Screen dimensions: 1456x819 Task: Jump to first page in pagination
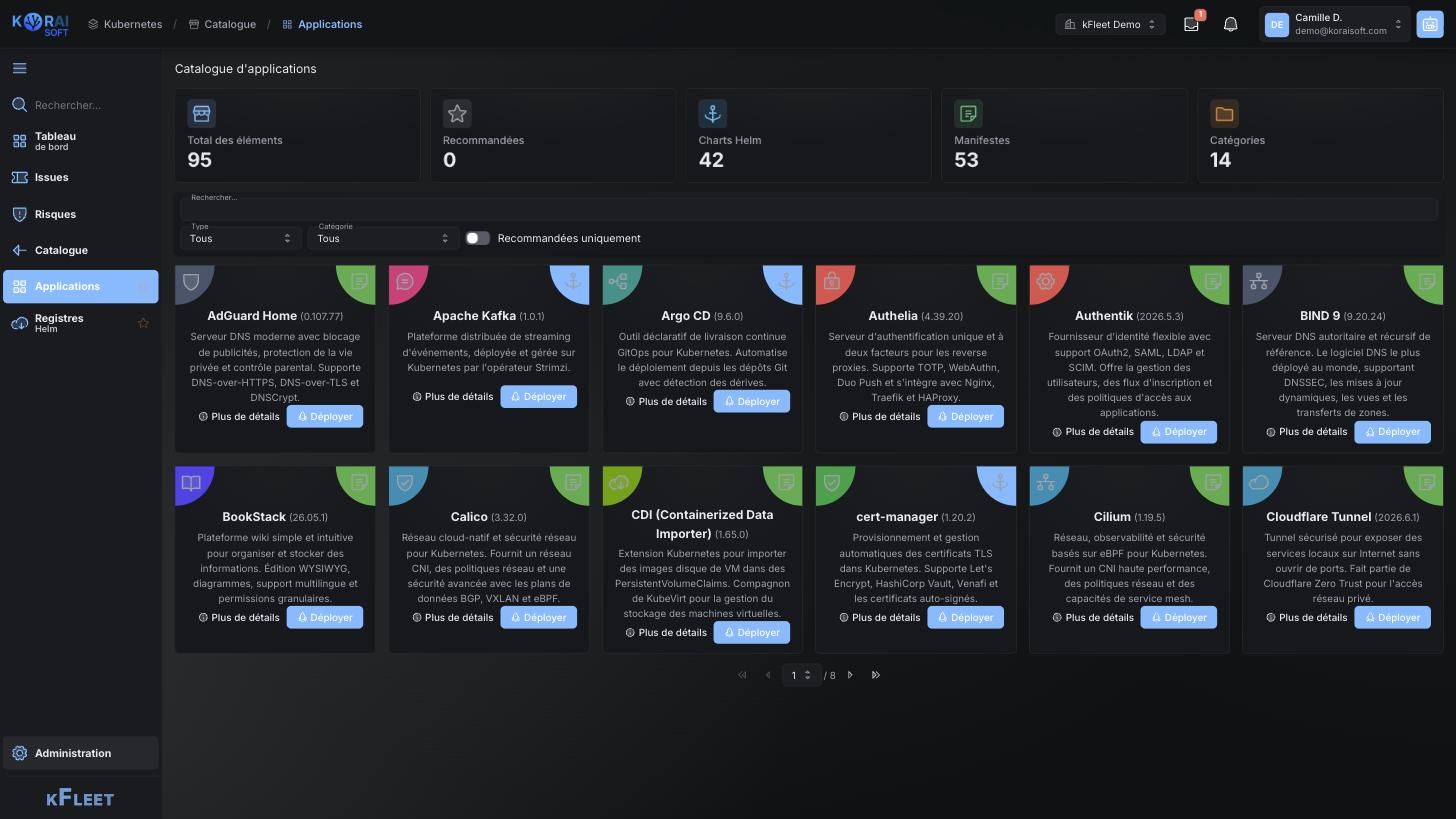(742, 675)
